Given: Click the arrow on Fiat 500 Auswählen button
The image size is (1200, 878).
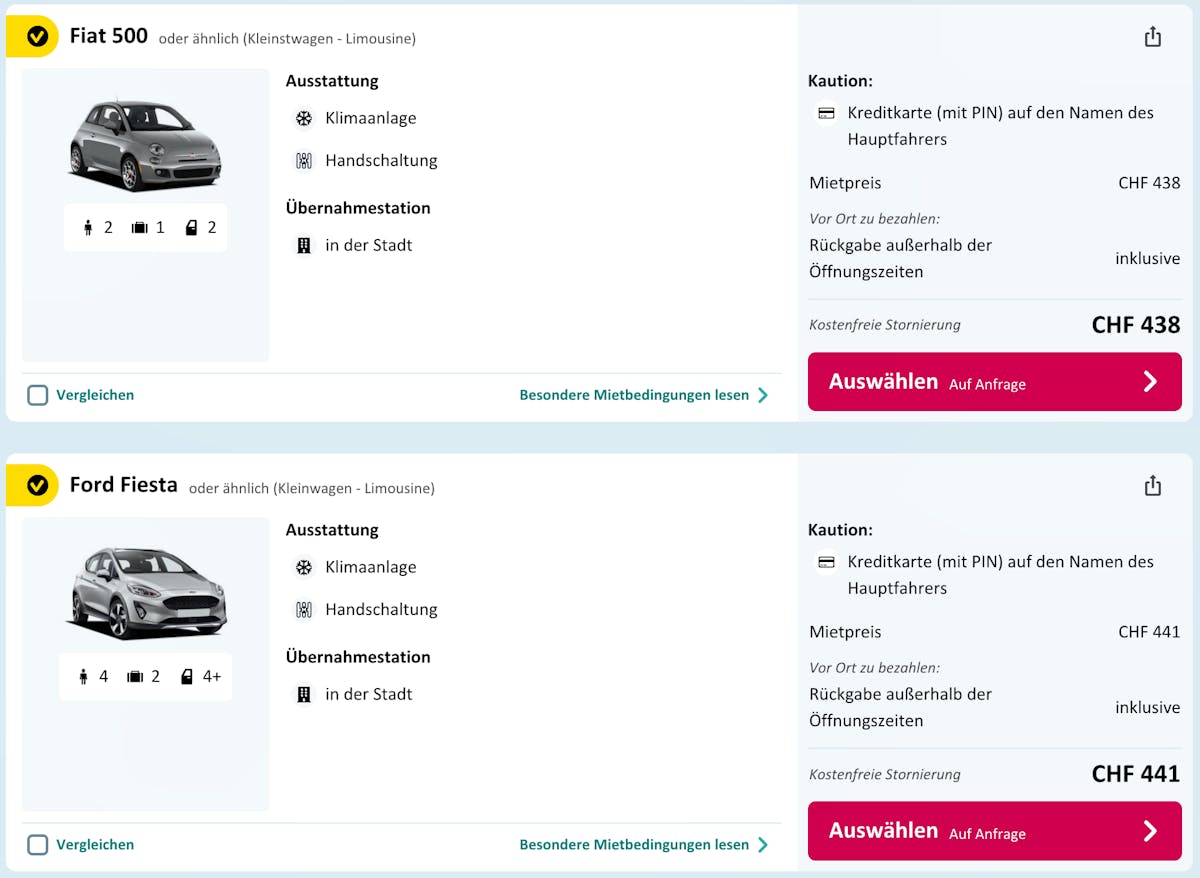Looking at the screenshot, I should (x=1150, y=381).
